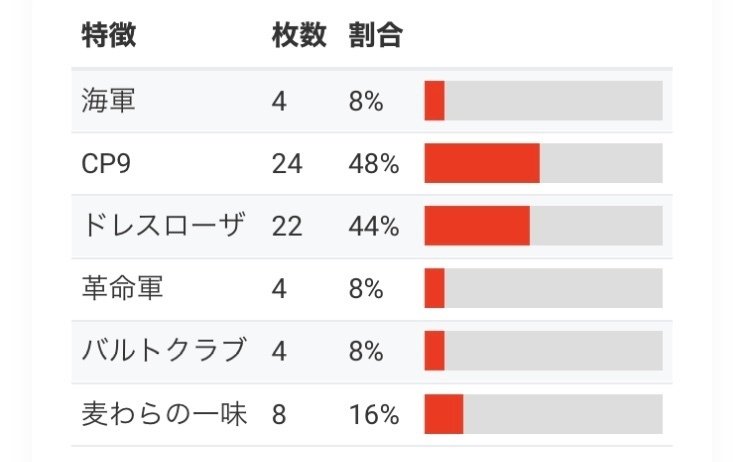
Task: Click the ドレスローザ 44% progress bar
Action: 543,226
